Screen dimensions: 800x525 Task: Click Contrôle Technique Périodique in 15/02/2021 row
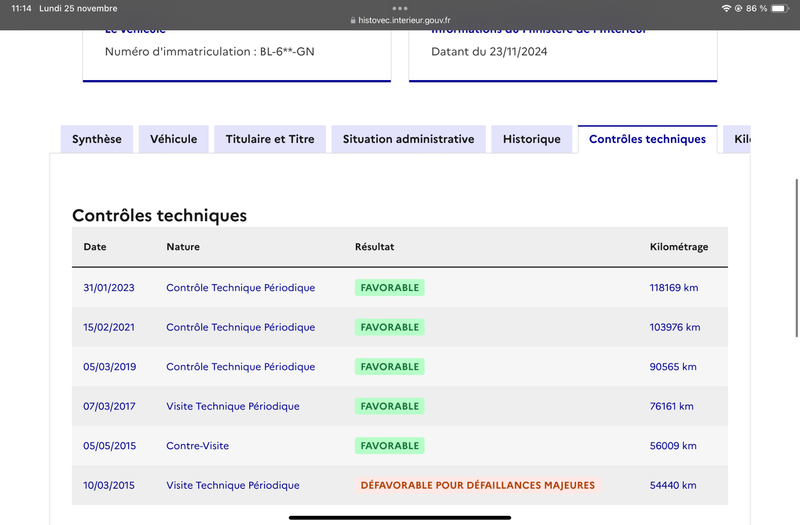tap(240, 327)
